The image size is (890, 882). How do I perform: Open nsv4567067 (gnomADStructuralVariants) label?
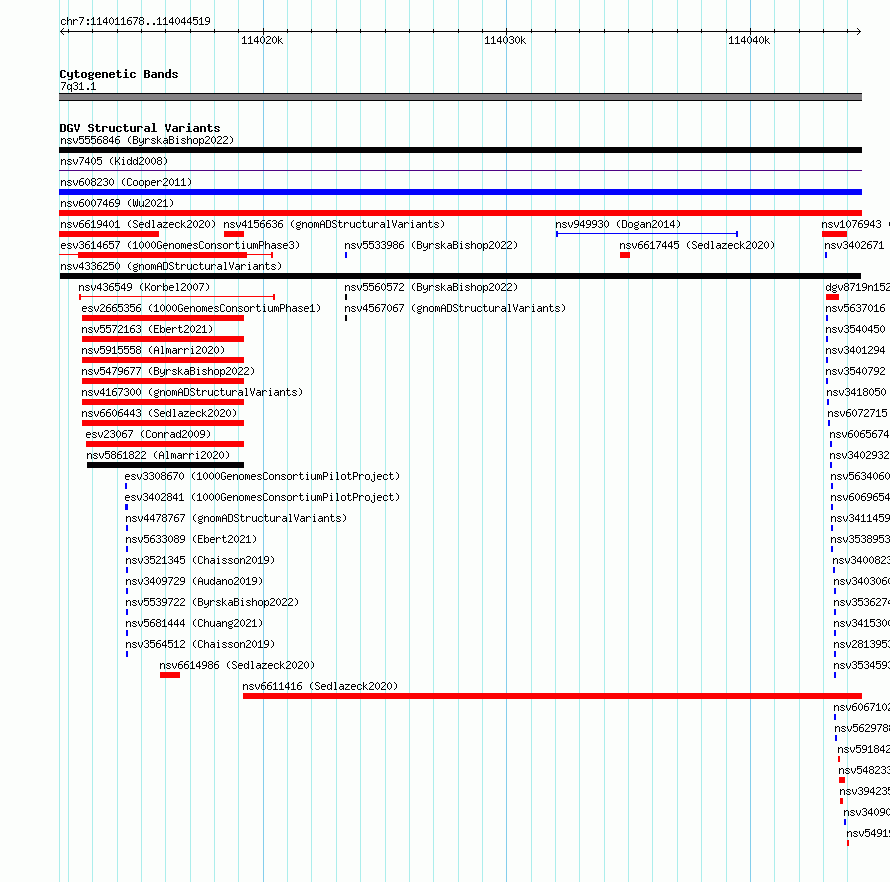[455, 308]
